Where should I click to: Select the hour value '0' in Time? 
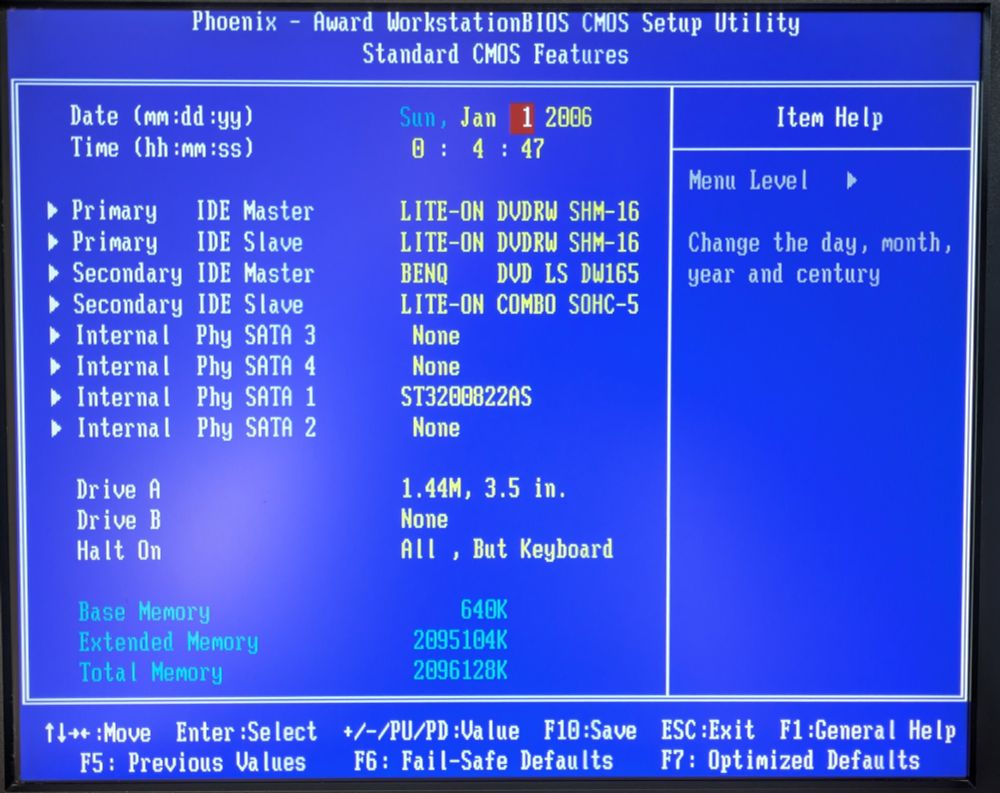(x=418, y=149)
